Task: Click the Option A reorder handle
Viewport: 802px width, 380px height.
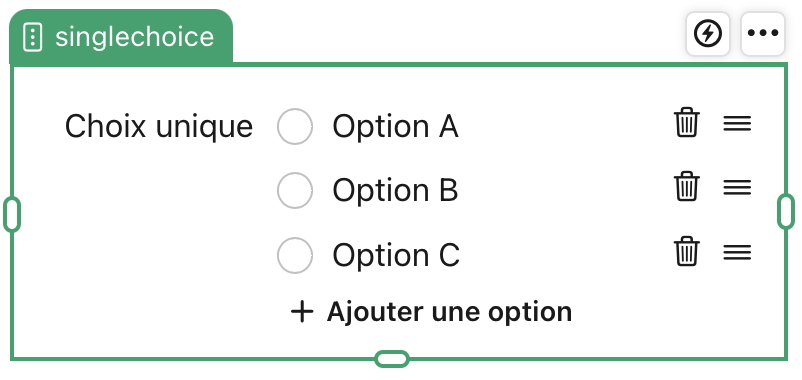Action: pyautogui.click(x=737, y=123)
